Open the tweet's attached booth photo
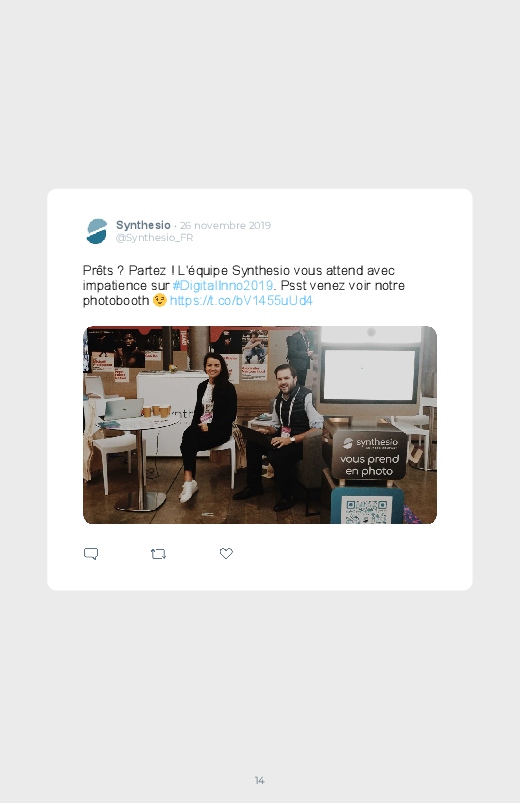The height and width of the screenshot is (803, 520). tap(260, 425)
